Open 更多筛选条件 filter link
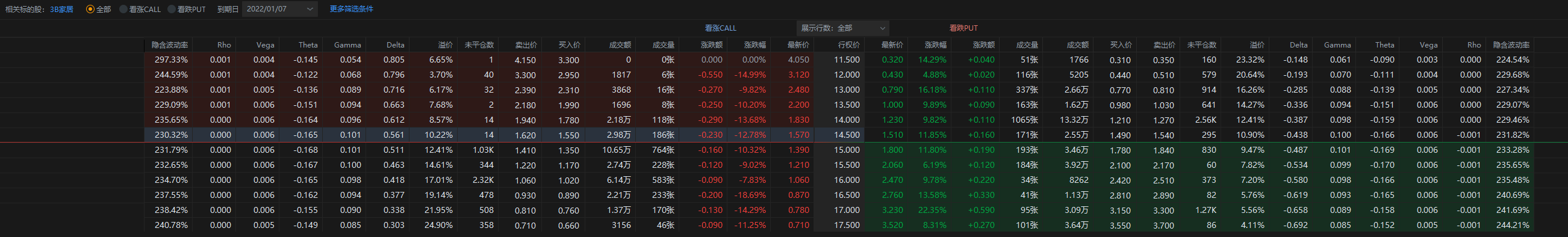The width and height of the screenshot is (1568, 237). [x=351, y=9]
